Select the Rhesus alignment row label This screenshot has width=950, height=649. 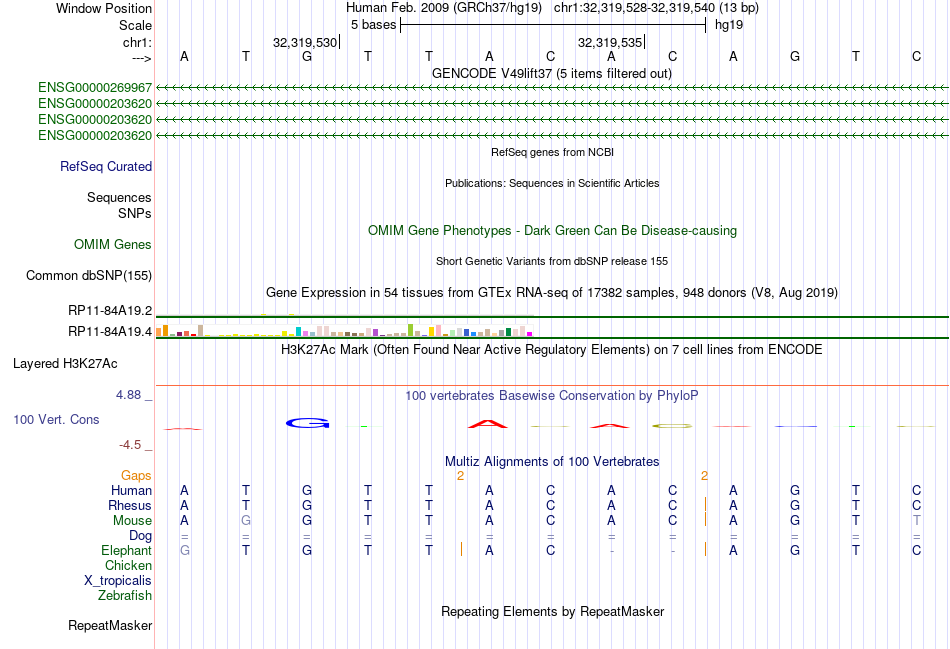(130, 505)
